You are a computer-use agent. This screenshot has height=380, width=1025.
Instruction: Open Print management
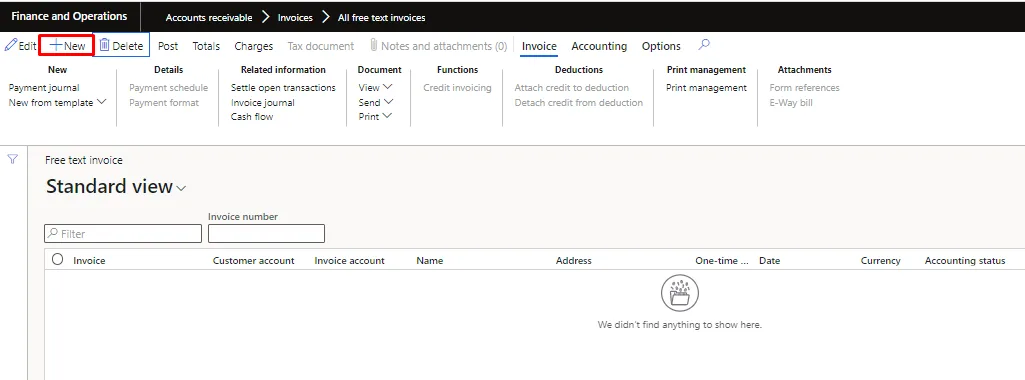706,88
